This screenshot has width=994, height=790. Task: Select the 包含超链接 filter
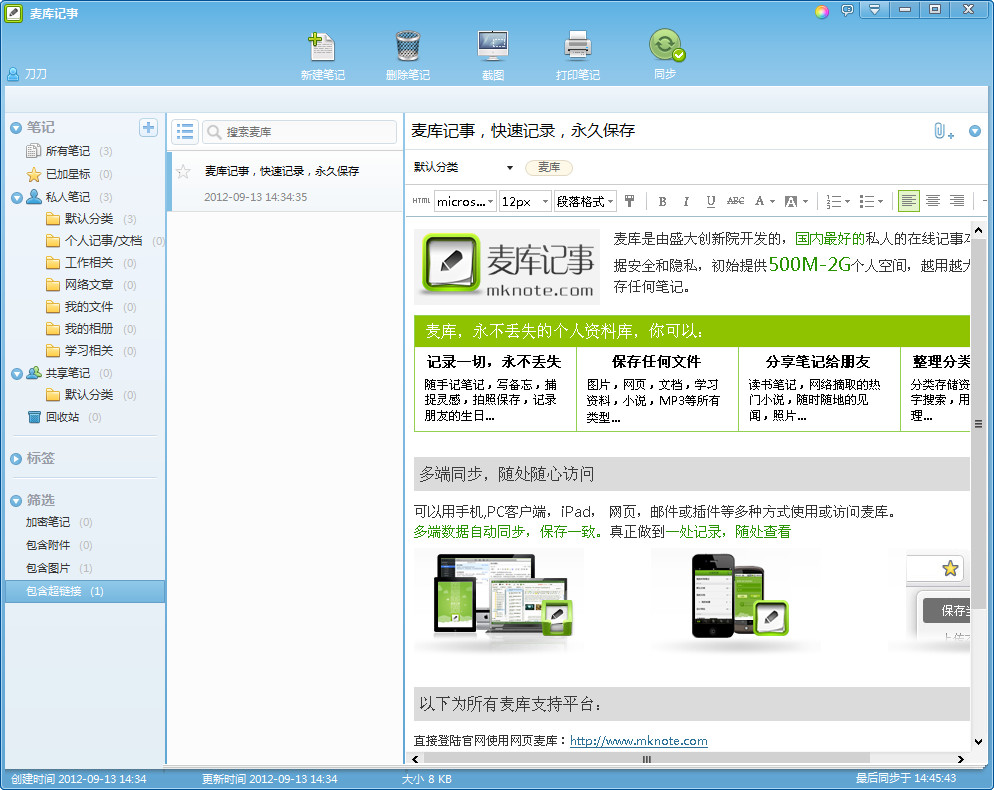click(x=84, y=591)
